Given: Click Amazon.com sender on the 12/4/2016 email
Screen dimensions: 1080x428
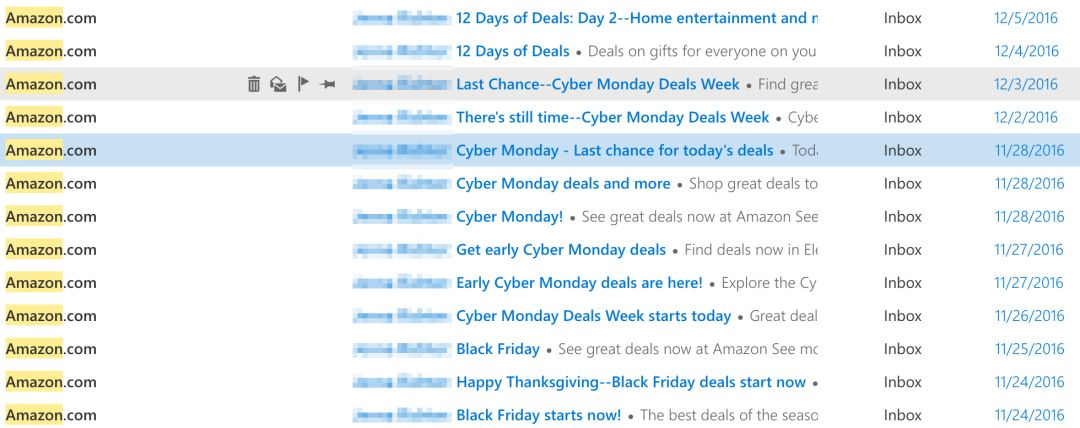Looking at the screenshot, I should tap(51, 51).
